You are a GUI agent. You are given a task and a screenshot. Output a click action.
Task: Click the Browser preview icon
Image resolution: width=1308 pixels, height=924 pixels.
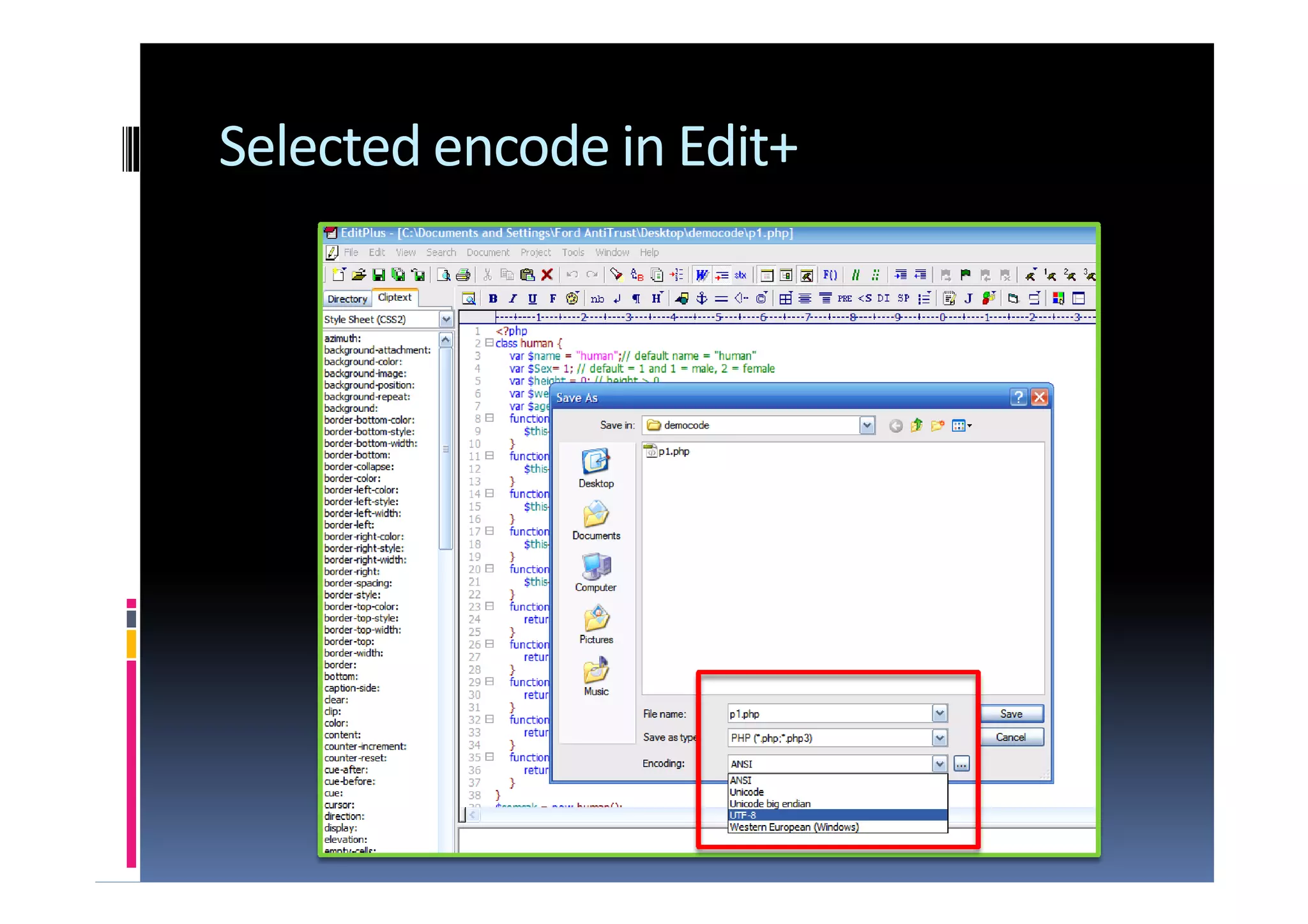(469, 298)
